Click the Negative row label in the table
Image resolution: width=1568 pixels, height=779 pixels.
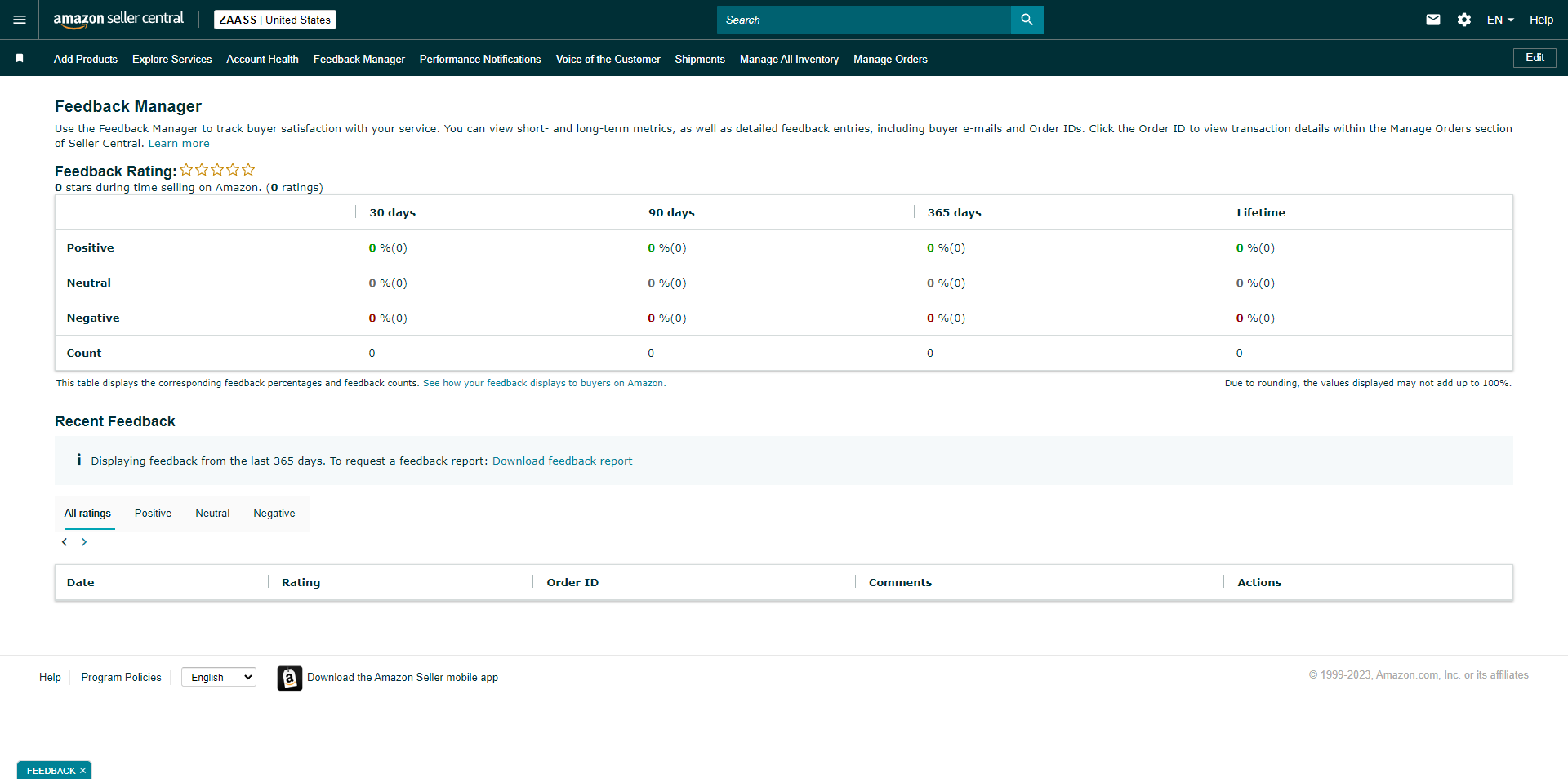point(92,318)
